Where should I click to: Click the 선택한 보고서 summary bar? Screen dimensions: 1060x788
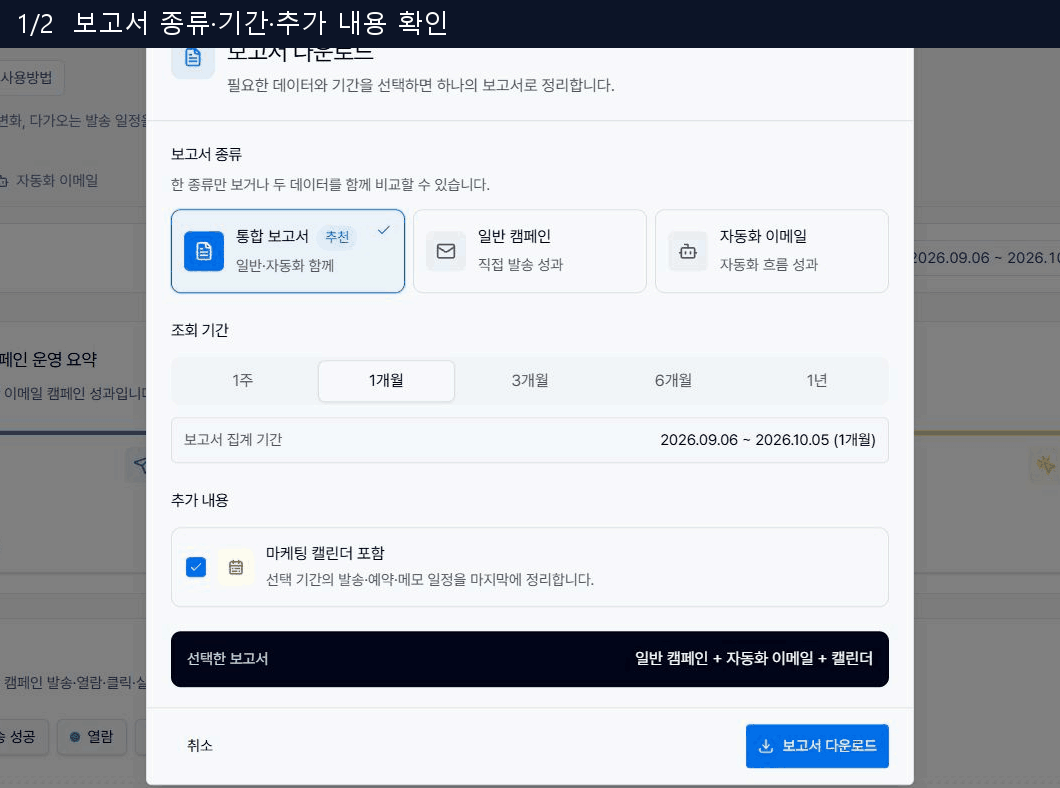pos(529,659)
